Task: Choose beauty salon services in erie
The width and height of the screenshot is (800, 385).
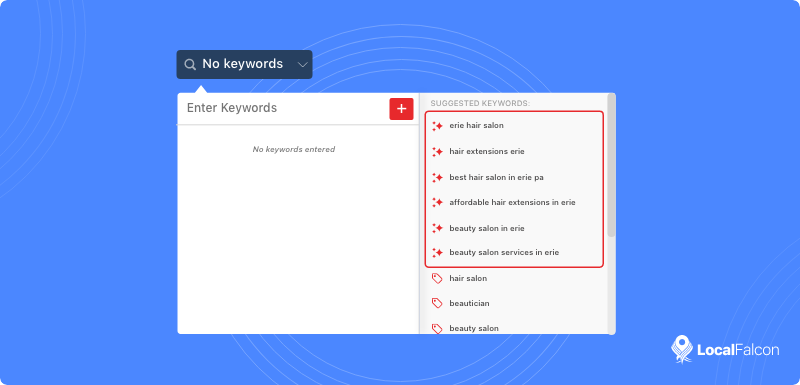Action: (x=504, y=252)
